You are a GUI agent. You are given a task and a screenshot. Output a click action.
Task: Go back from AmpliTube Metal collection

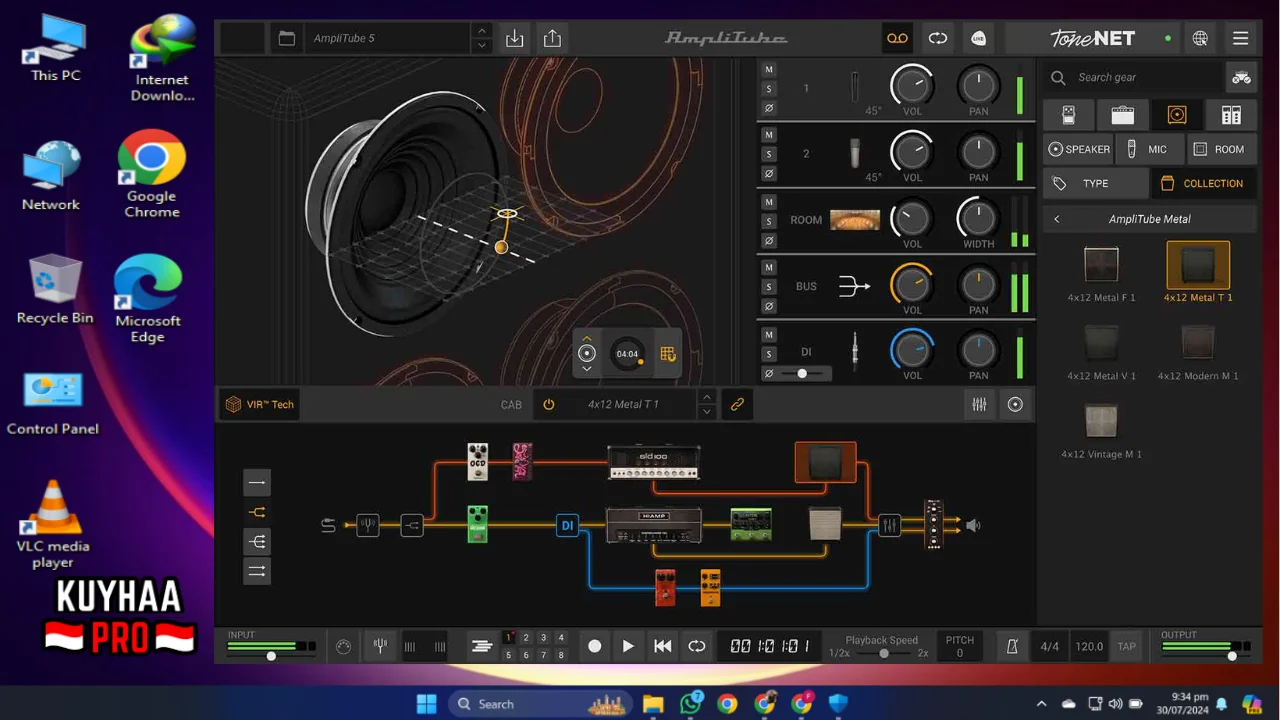tap(1056, 219)
